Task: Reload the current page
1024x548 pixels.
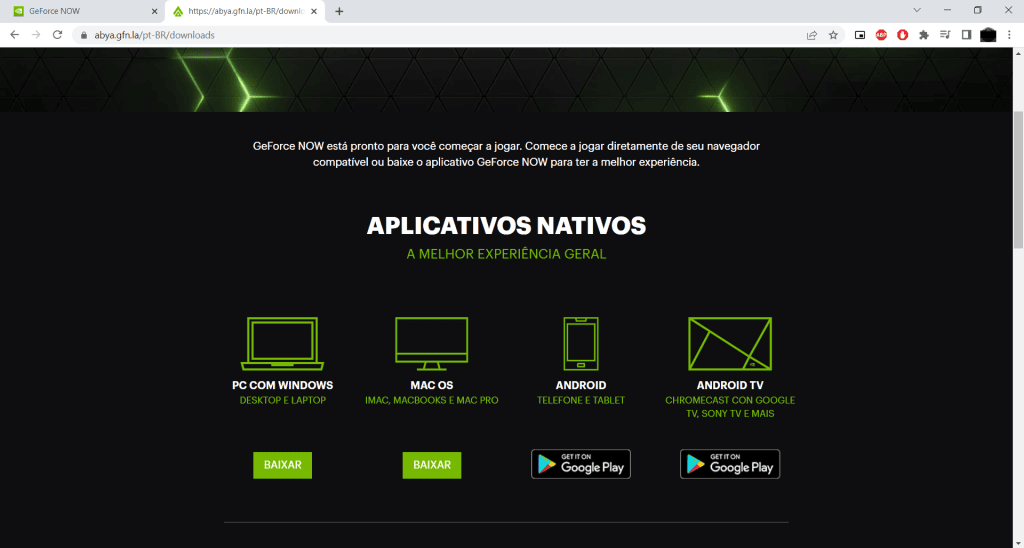Action: 57,35
